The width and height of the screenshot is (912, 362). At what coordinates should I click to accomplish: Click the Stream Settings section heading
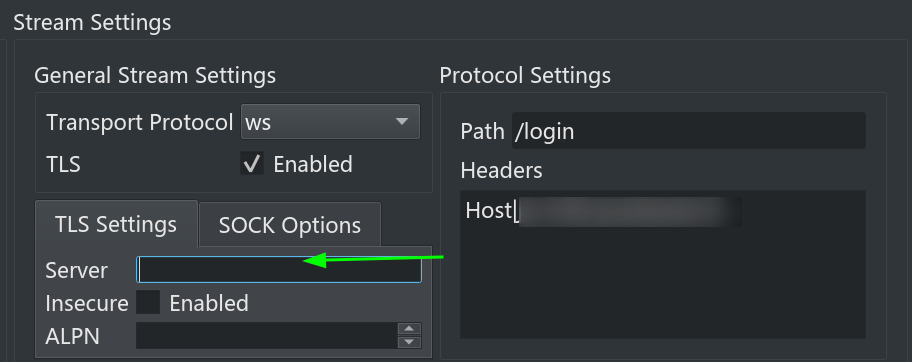[92, 22]
